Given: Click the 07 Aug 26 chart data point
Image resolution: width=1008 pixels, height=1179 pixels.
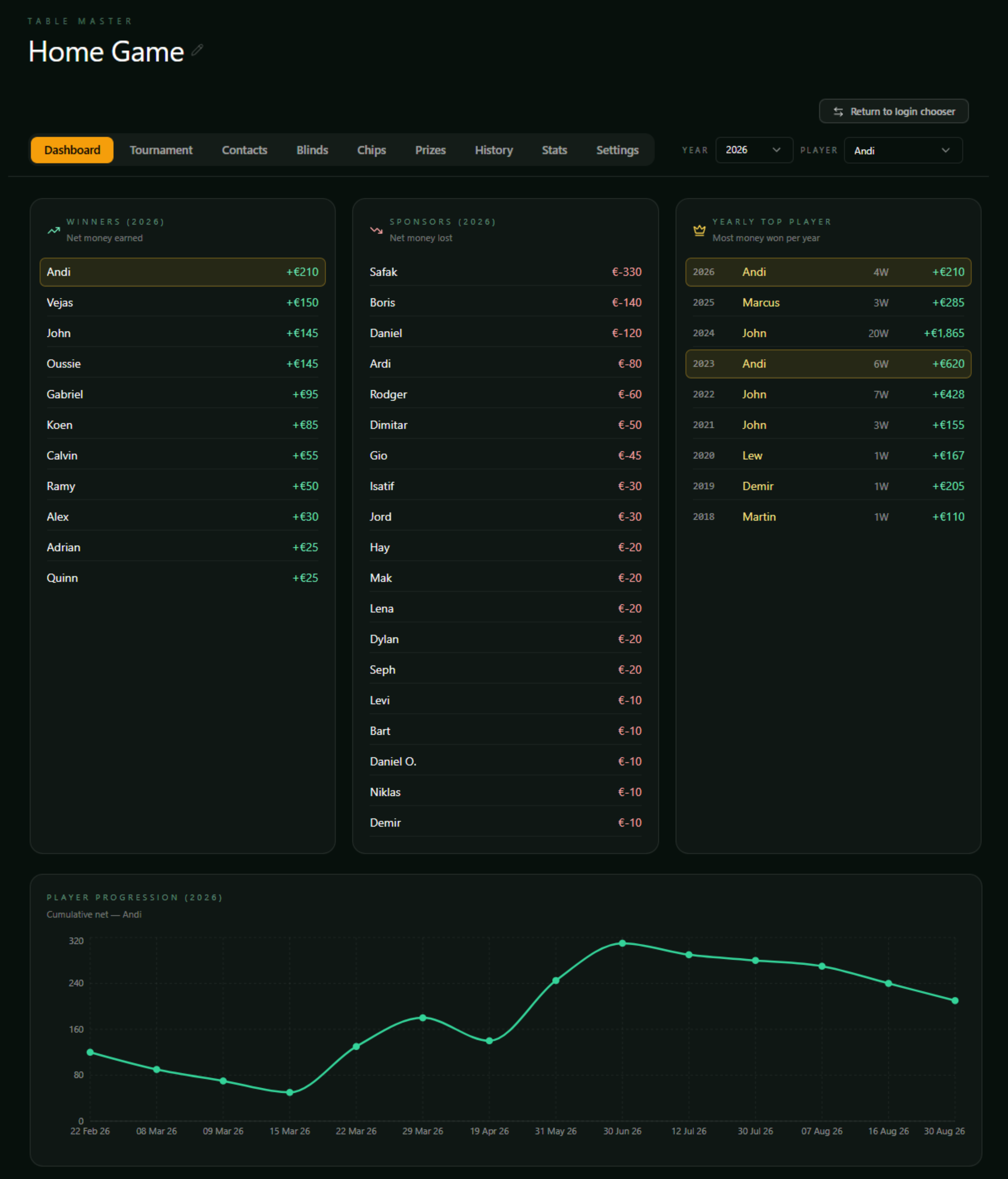Looking at the screenshot, I should 822,966.
